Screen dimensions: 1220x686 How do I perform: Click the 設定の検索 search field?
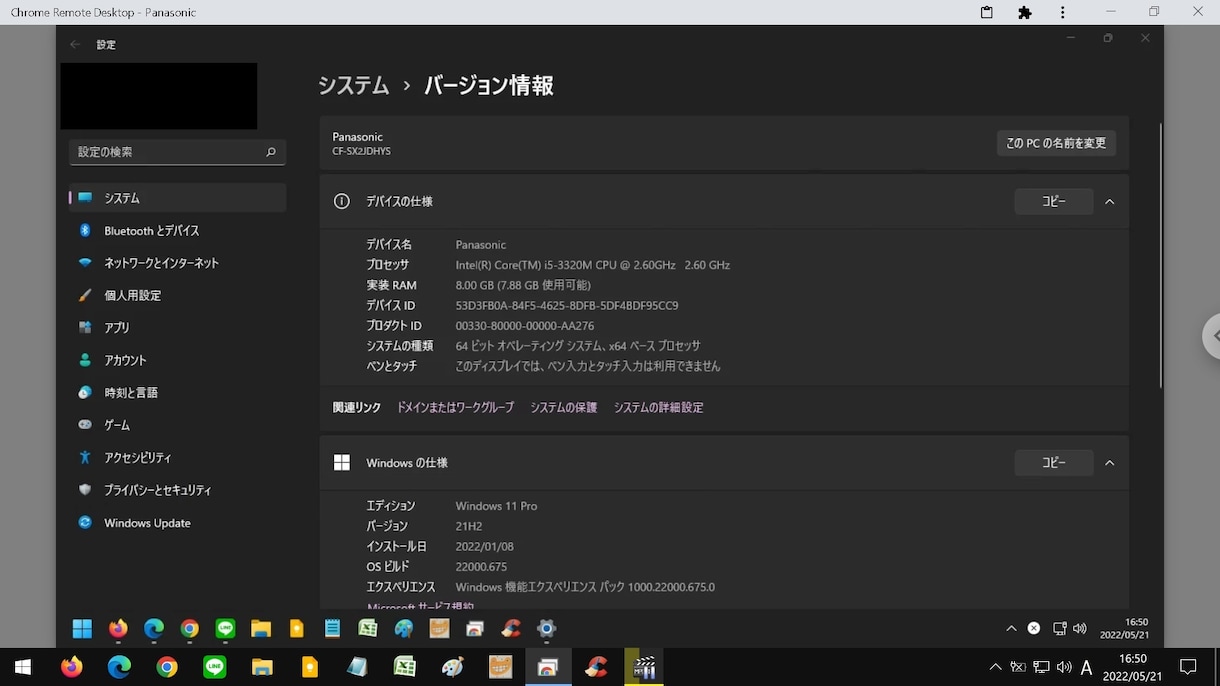(177, 152)
